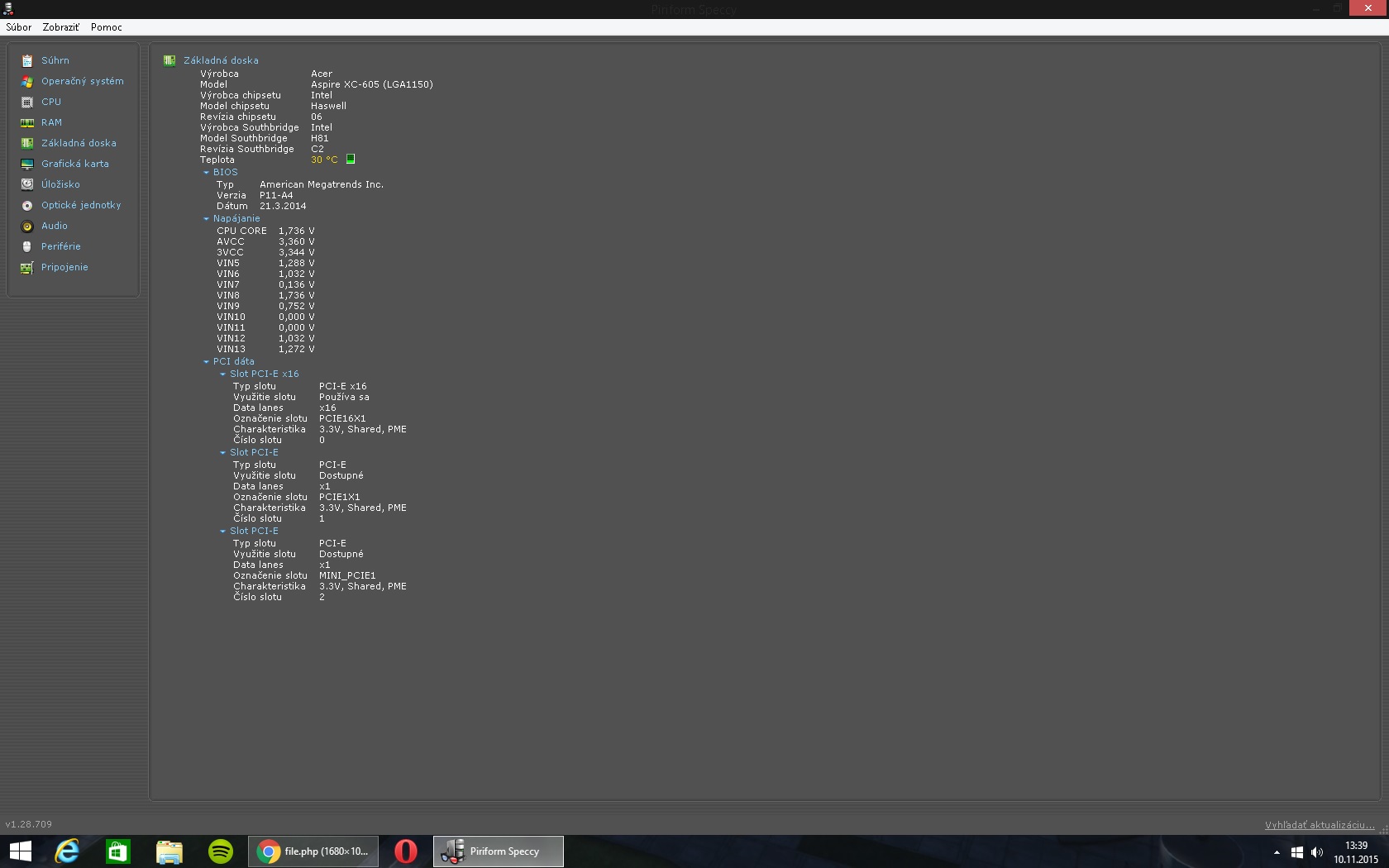The width and height of the screenshot is (1389, 868).
Task: Click the 30 °C temperature value
Action: pyautogui.click(x=324, y=160)
